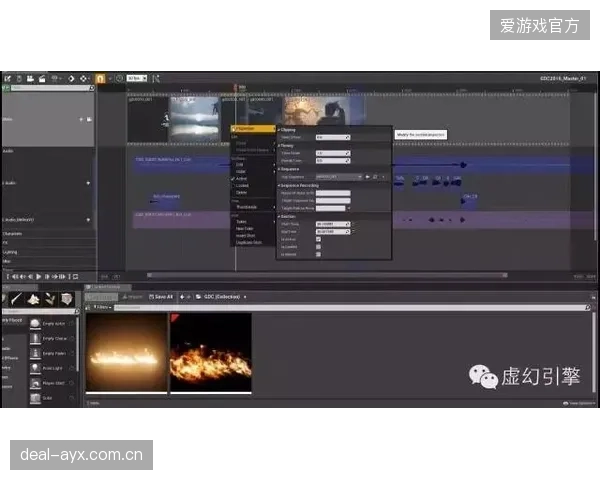The width and height of the screenshot is (600, 480).
Task: Collapse the Clipping section expander
Action: [279, 130]
